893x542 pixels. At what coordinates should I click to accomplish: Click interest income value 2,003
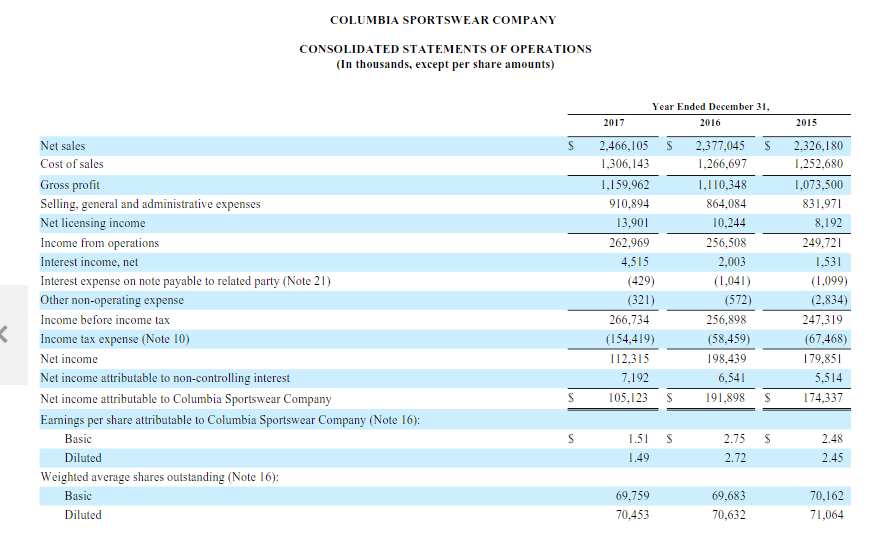[x=732, y=262]
